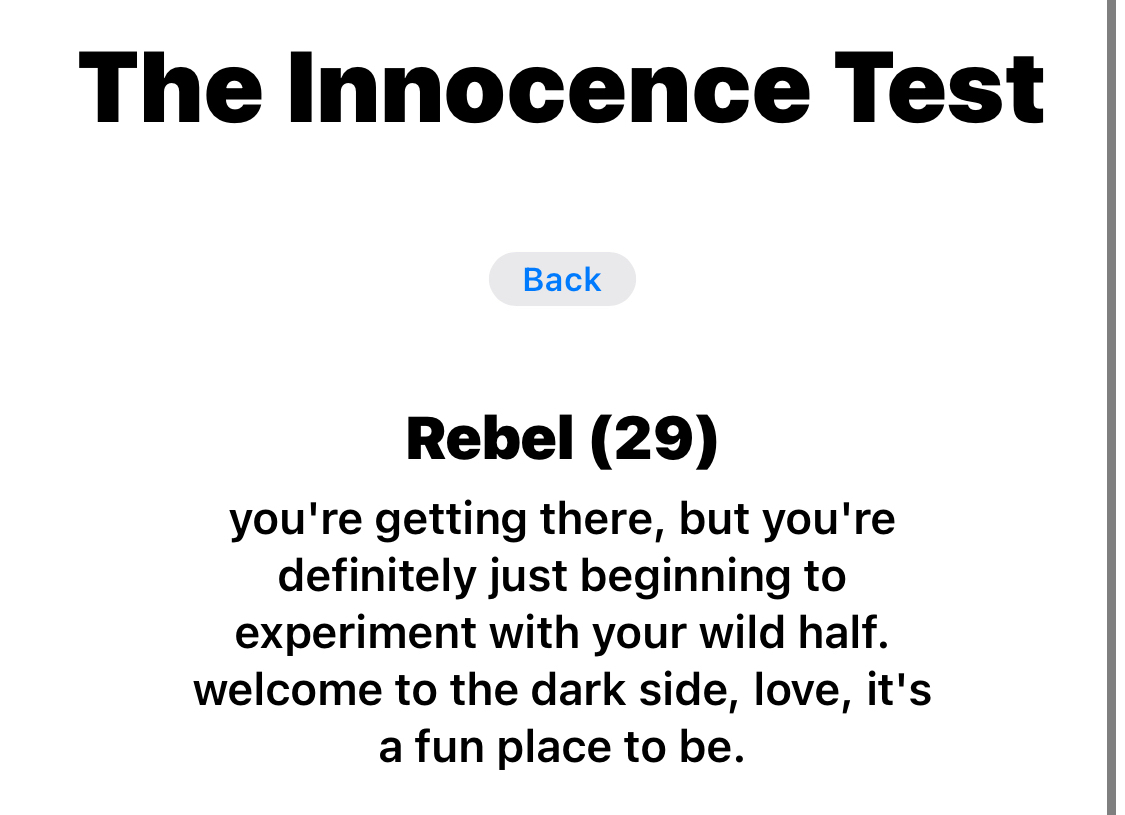Click the line "experiment with your wild half."
Image resolution: width=1125 pixels, height=815 pixels.
(562, 634)
